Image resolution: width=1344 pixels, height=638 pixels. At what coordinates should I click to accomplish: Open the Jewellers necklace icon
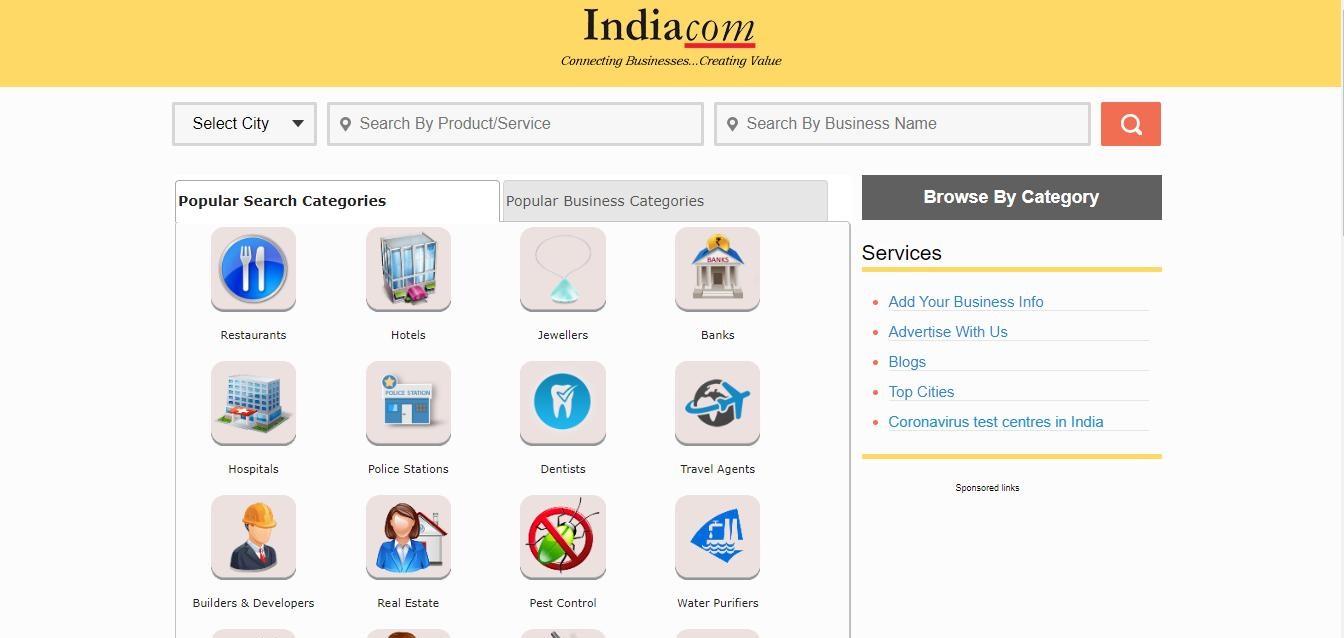(x=563, y=269)
